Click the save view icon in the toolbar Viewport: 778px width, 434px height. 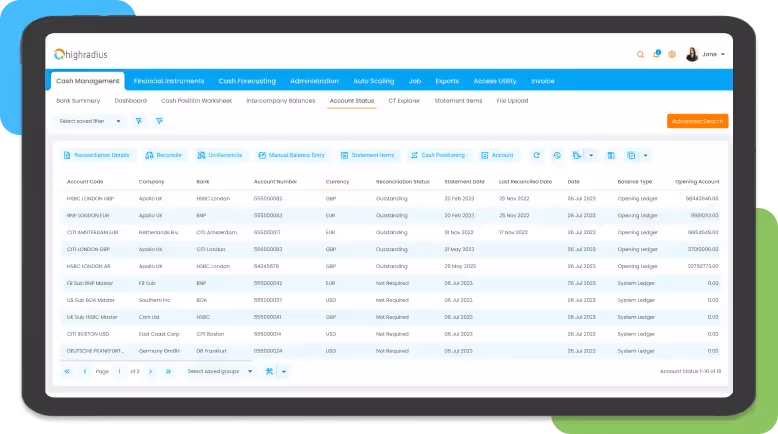631,155
